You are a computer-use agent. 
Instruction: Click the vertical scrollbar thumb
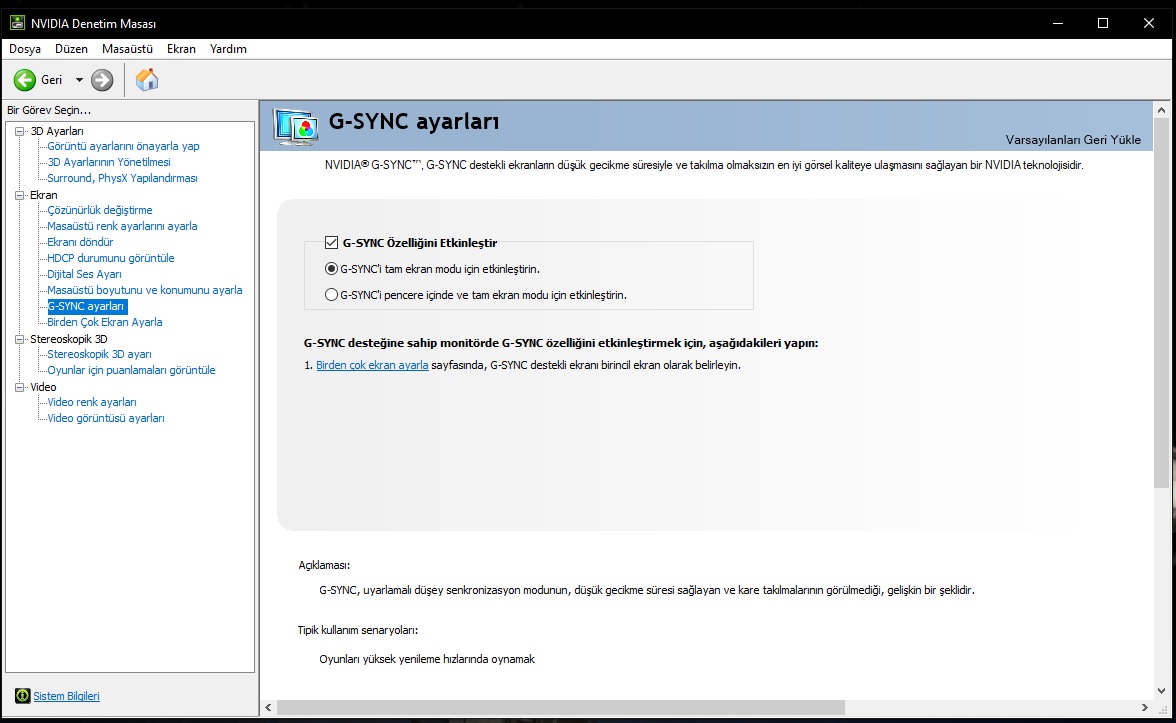pyautogui.click(x=1161, y=304)
